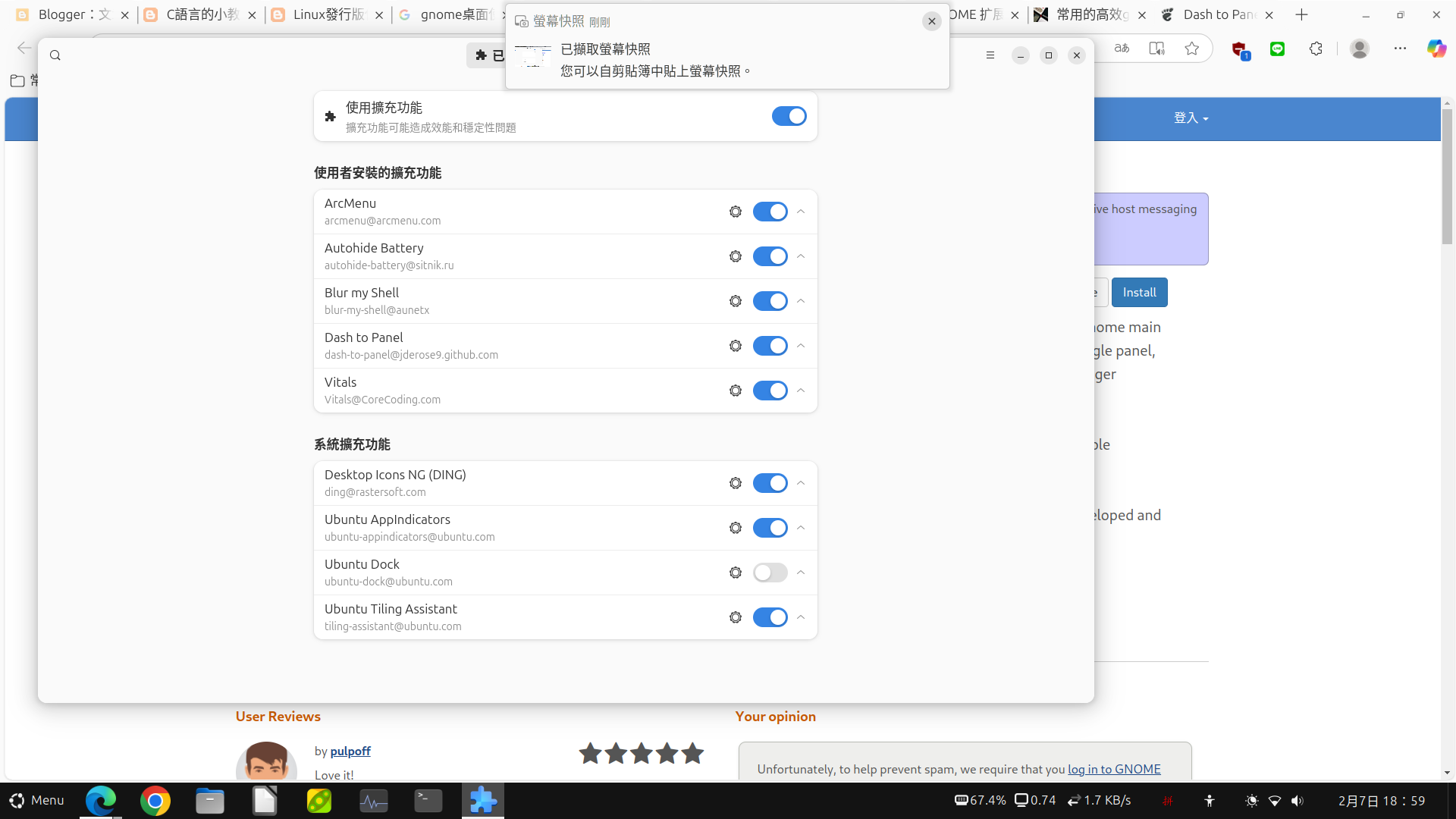1456x819 pixels.
Task: Expand details for Autohide Battery
Action: click(x=801, y=256)
